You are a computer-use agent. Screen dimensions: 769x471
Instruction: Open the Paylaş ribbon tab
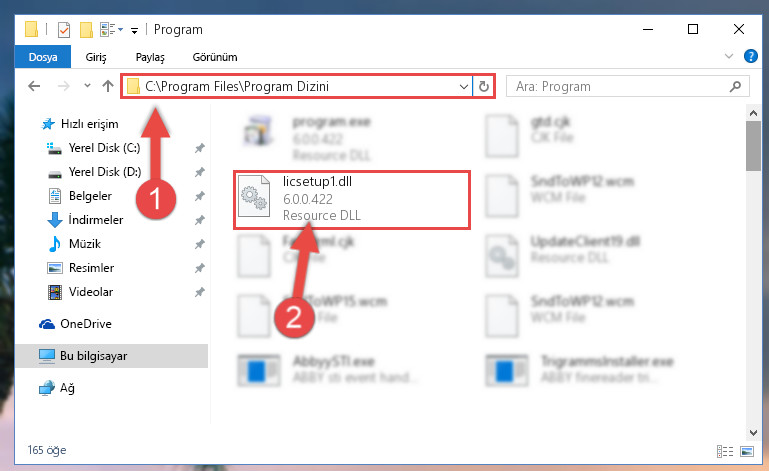150,57
